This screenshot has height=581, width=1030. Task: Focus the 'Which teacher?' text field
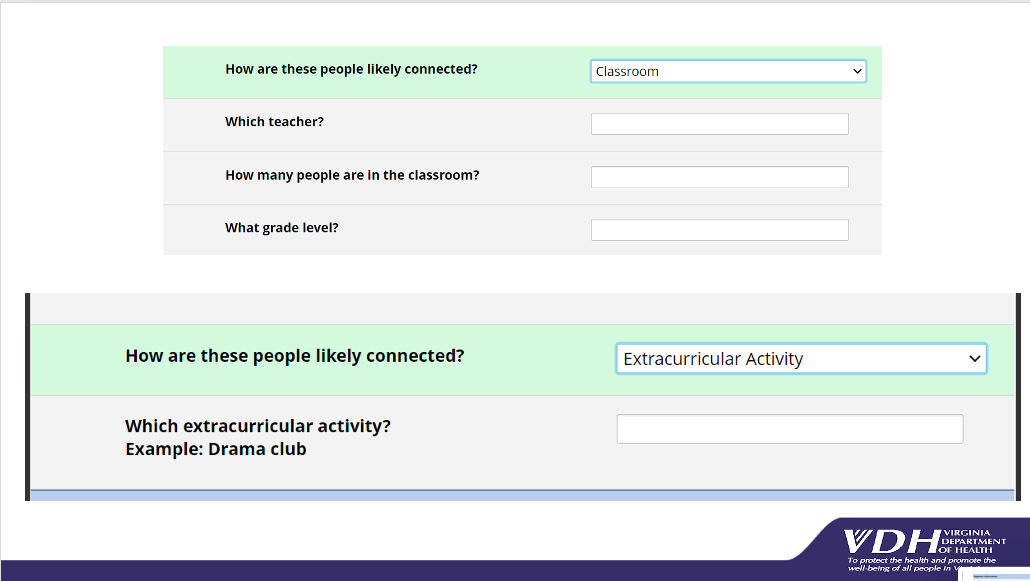point(719,124)
